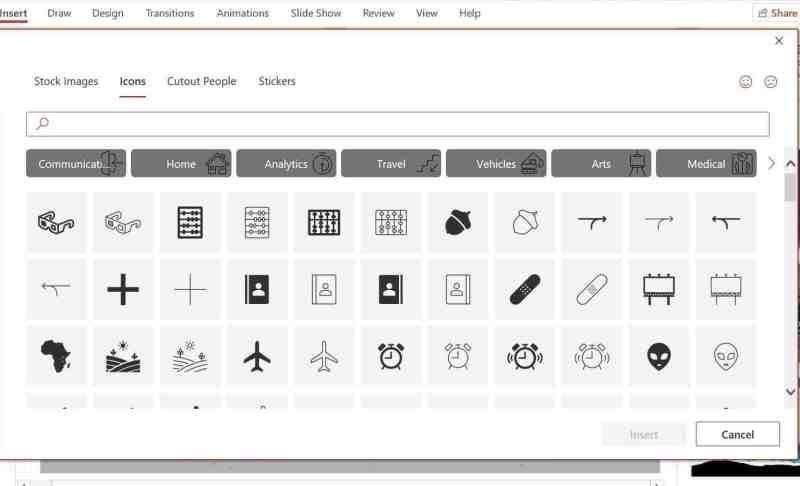Pick the outlined horizontal abacus icon
This screenshot has width=800, height=486.
pyautogui.click(x=257, y=222)
